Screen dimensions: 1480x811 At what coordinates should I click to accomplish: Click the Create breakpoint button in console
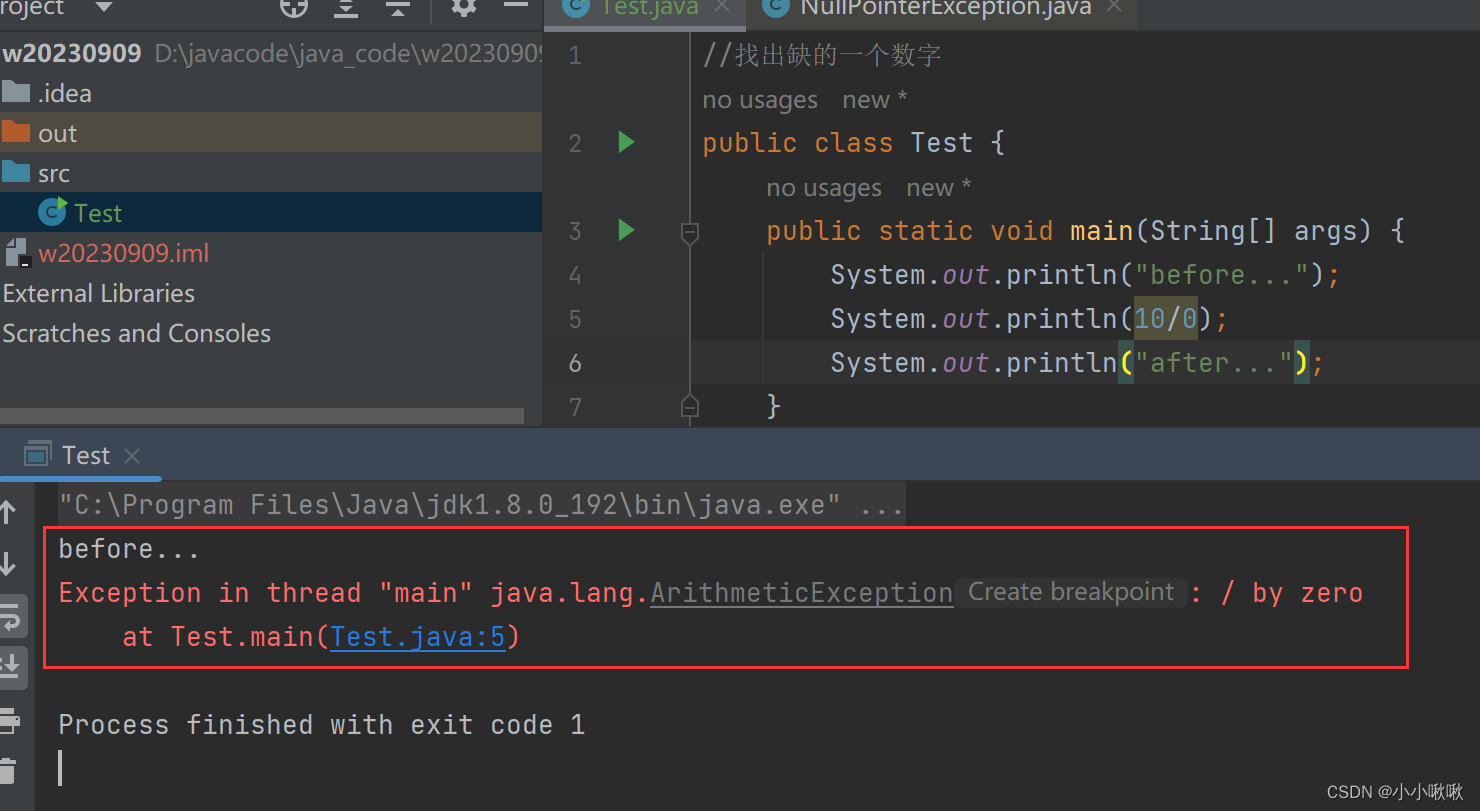[x=1070, y=592]
